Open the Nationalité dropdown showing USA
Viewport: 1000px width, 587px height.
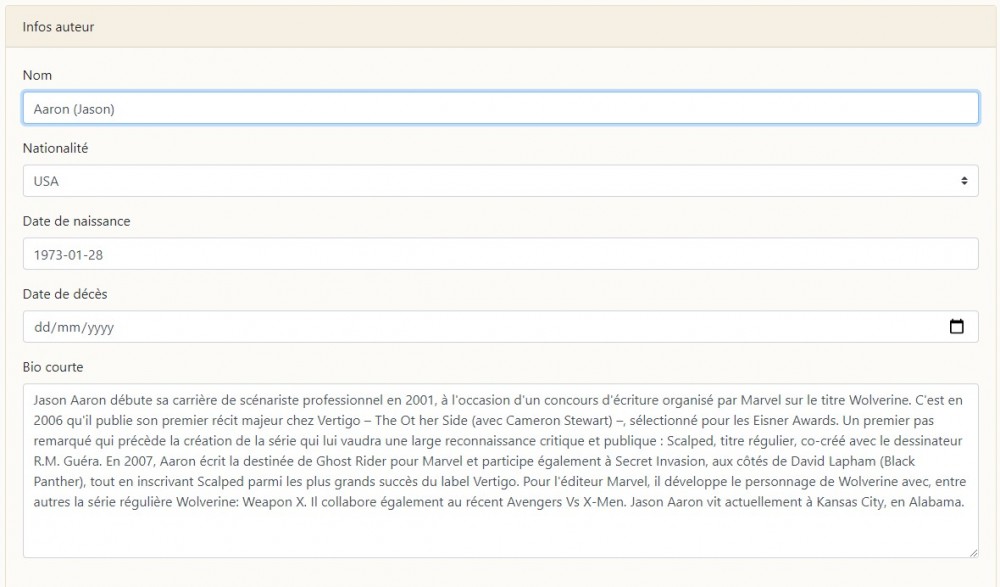[501, 181]
